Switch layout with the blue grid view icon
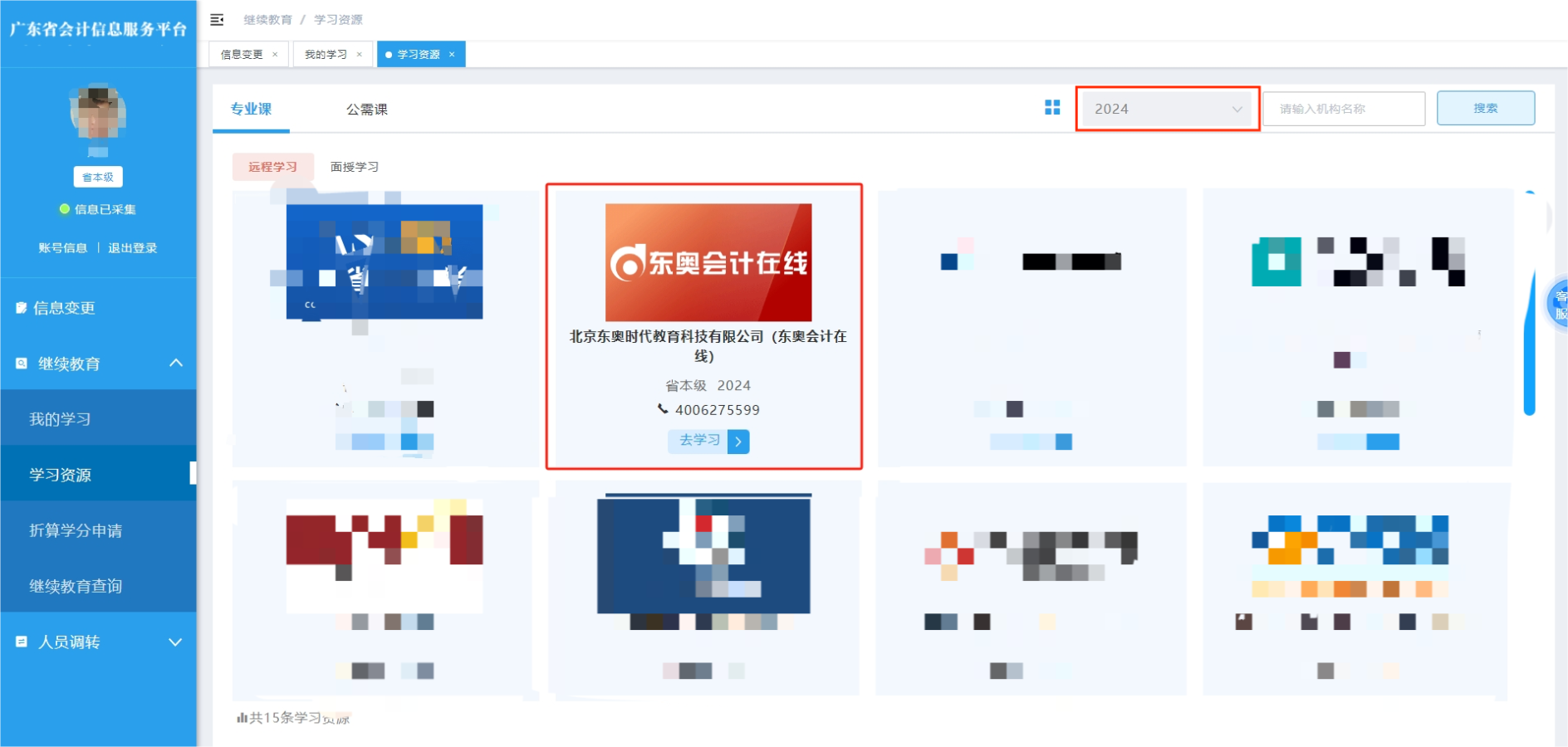The image size is (1568, 747). (1052, 107)
